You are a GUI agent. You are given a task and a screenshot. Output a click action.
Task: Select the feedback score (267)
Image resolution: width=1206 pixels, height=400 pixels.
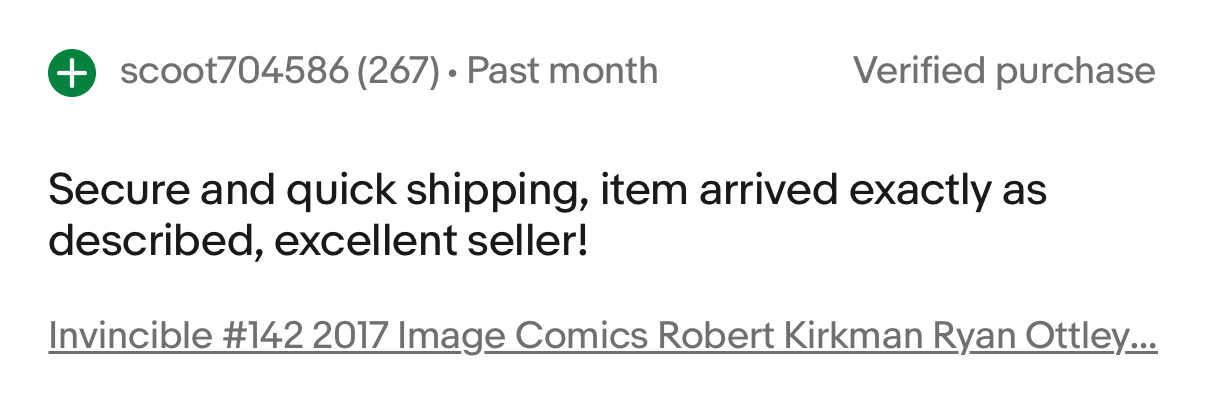pyautogui.click(x=398, y=72)
